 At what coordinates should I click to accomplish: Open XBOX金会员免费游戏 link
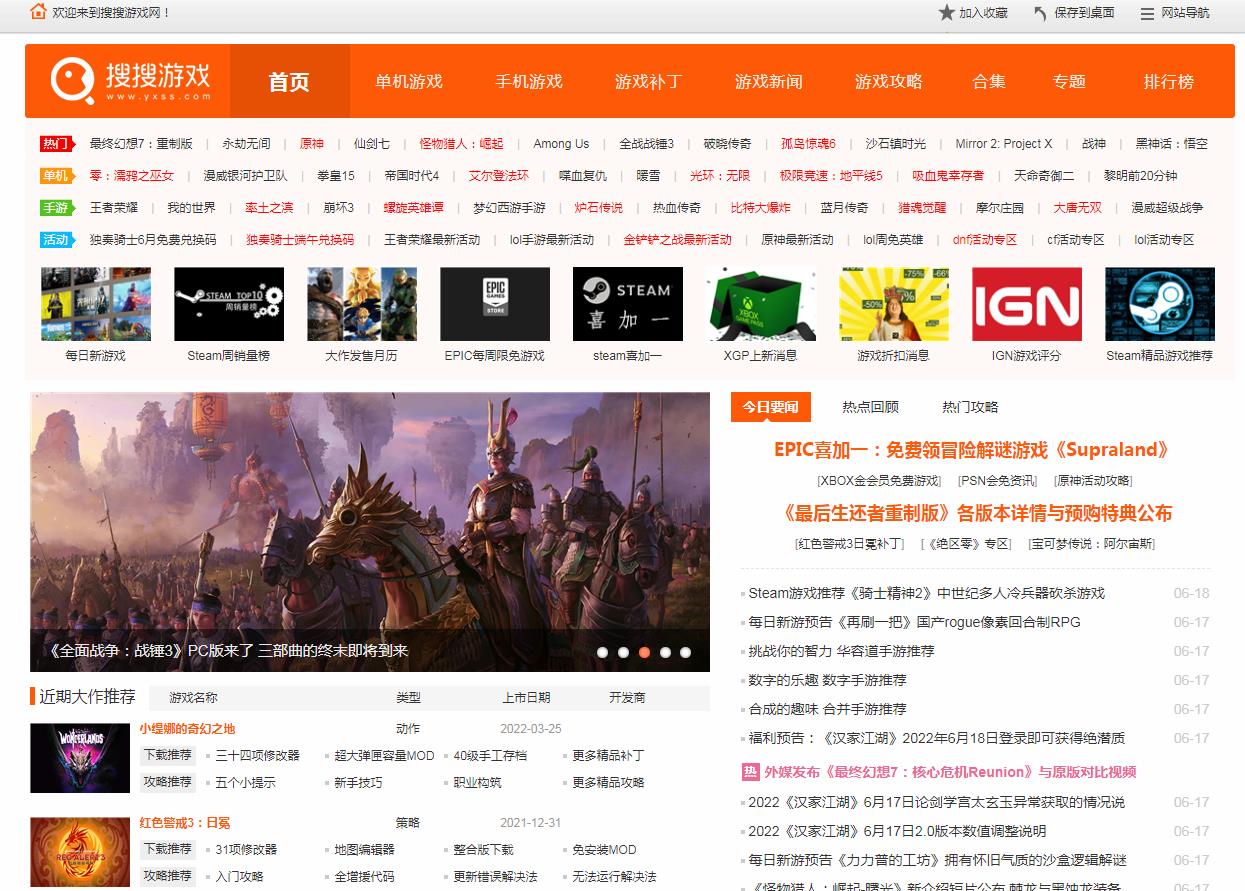coord(879,481)
